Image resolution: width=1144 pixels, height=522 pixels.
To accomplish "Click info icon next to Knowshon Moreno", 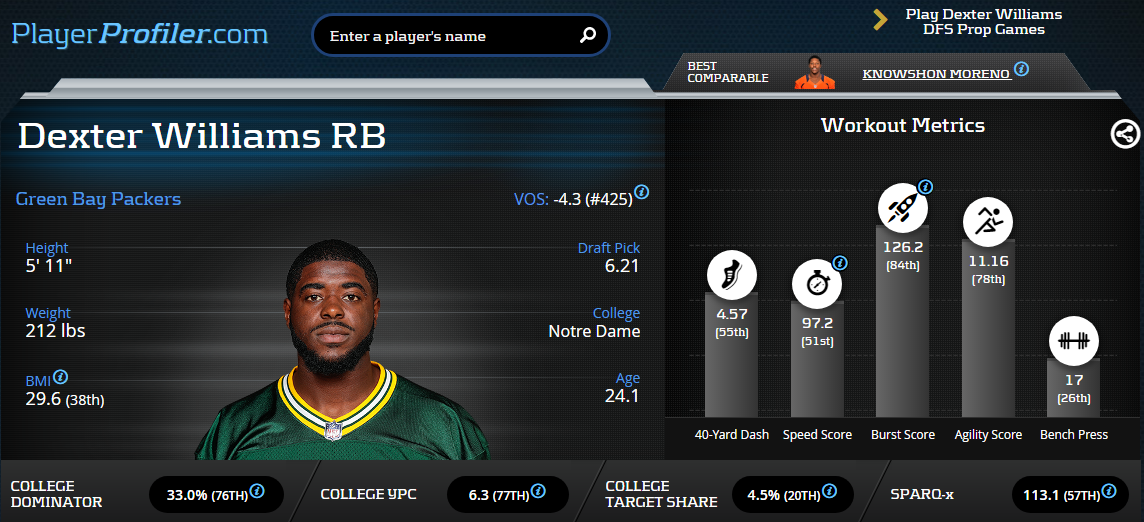I will [1021, 69].
